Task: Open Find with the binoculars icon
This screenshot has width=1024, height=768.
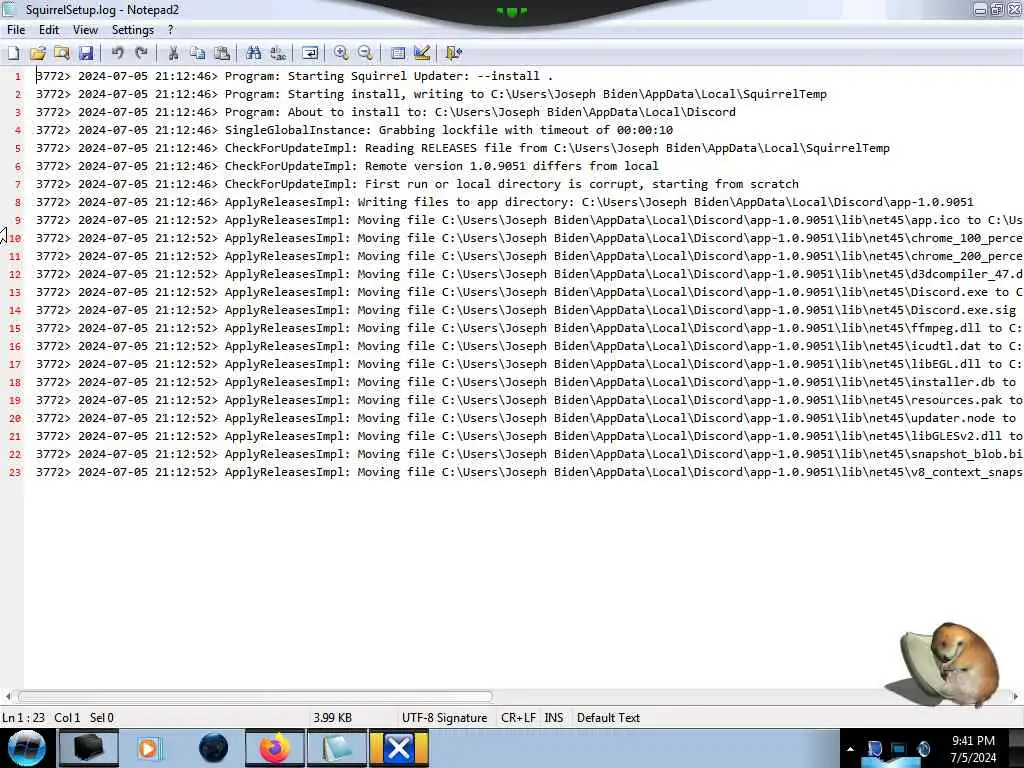Action: [253, 54]
